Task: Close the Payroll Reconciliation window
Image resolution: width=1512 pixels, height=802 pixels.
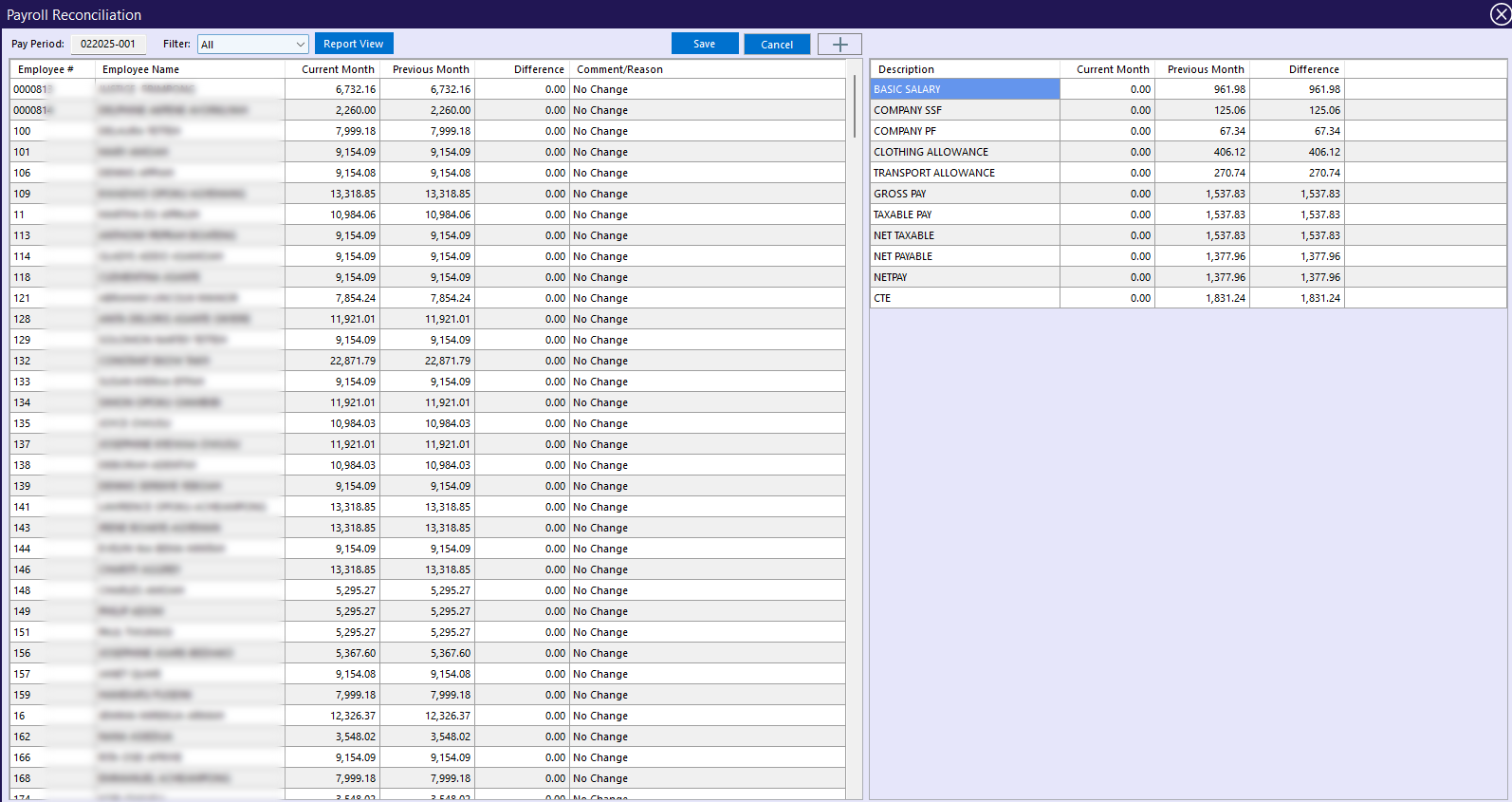Action: (x=1500, y=14)
